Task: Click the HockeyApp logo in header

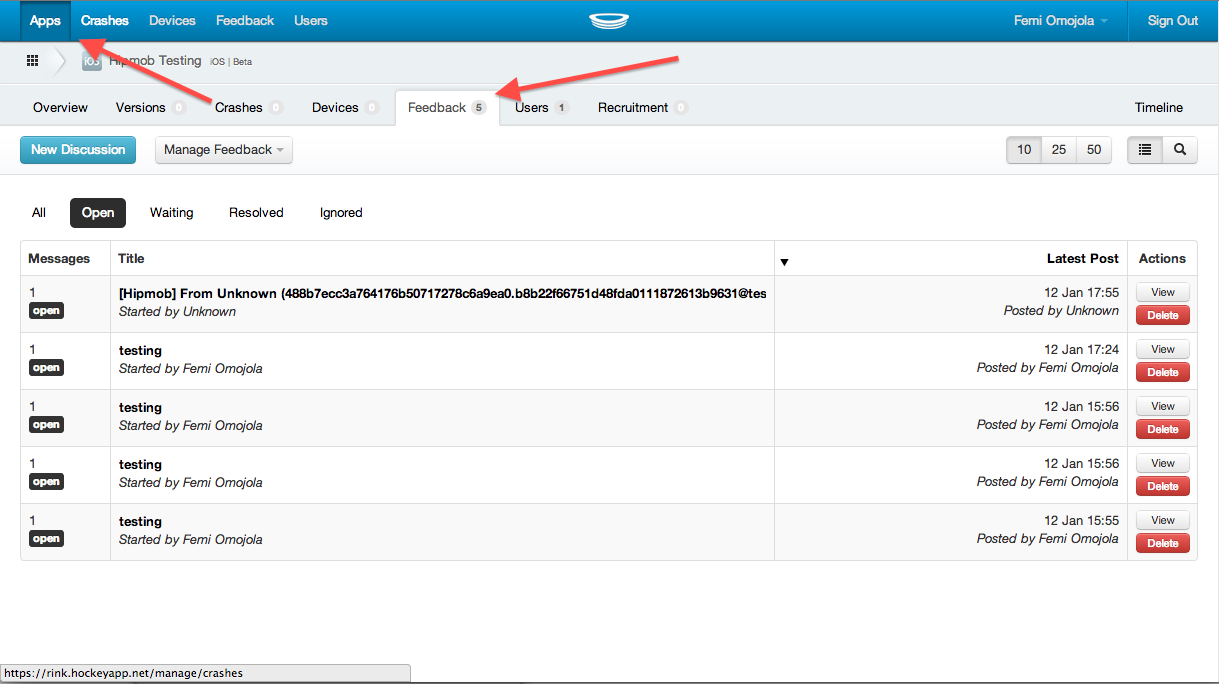Action: point(608,21)
